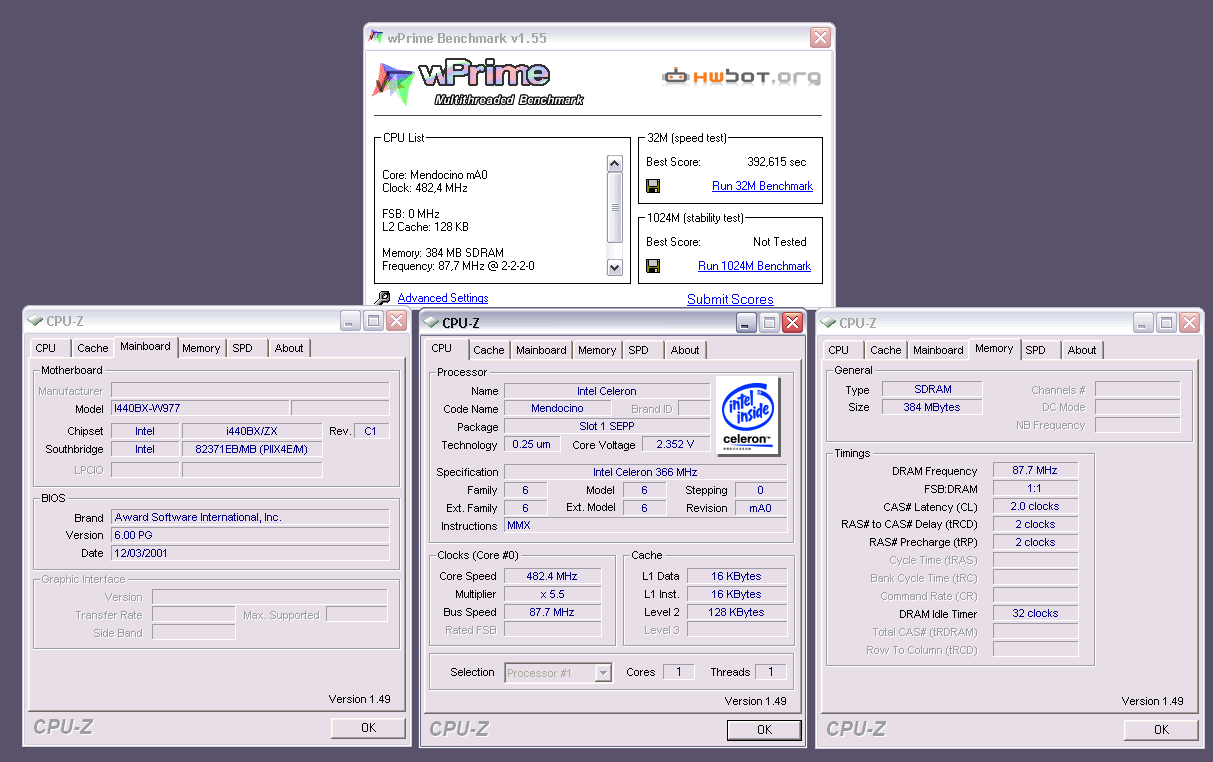Screen dimensions: 1213x762
Task: Switch to Memory tab in middle CPU-Z window
Action: coord(597,350)
